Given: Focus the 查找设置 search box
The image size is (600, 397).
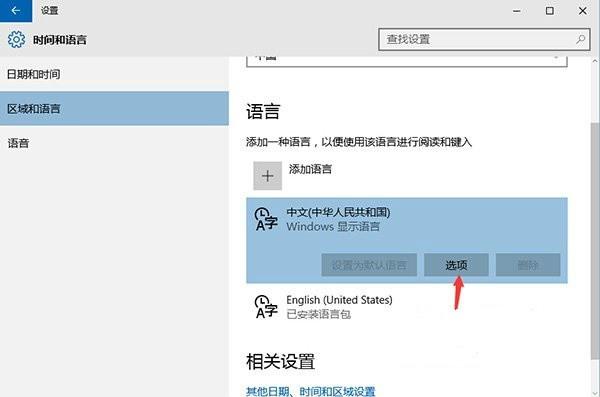Looking at the screenshot, I should pyautogui.click(x=484, y=39).
